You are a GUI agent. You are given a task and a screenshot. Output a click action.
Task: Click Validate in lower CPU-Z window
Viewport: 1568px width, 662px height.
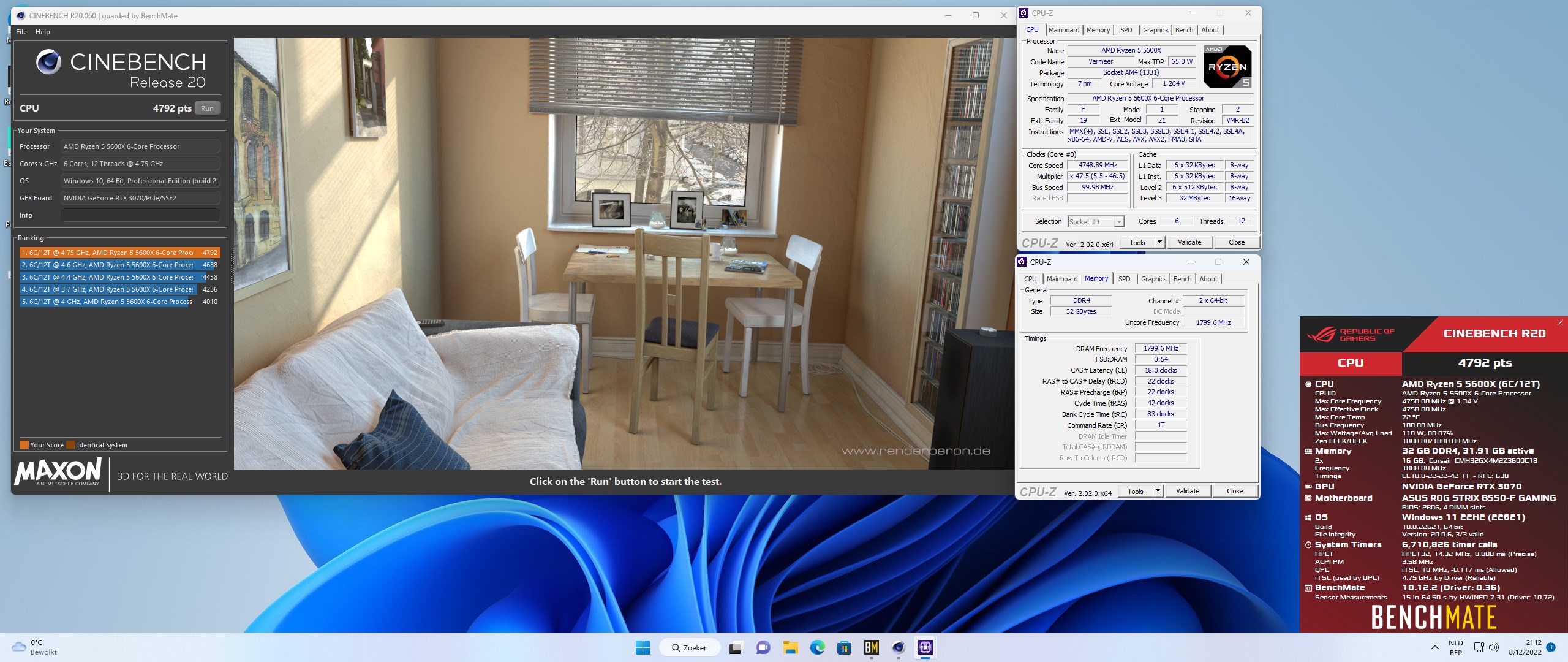[x=1188, y=491]
